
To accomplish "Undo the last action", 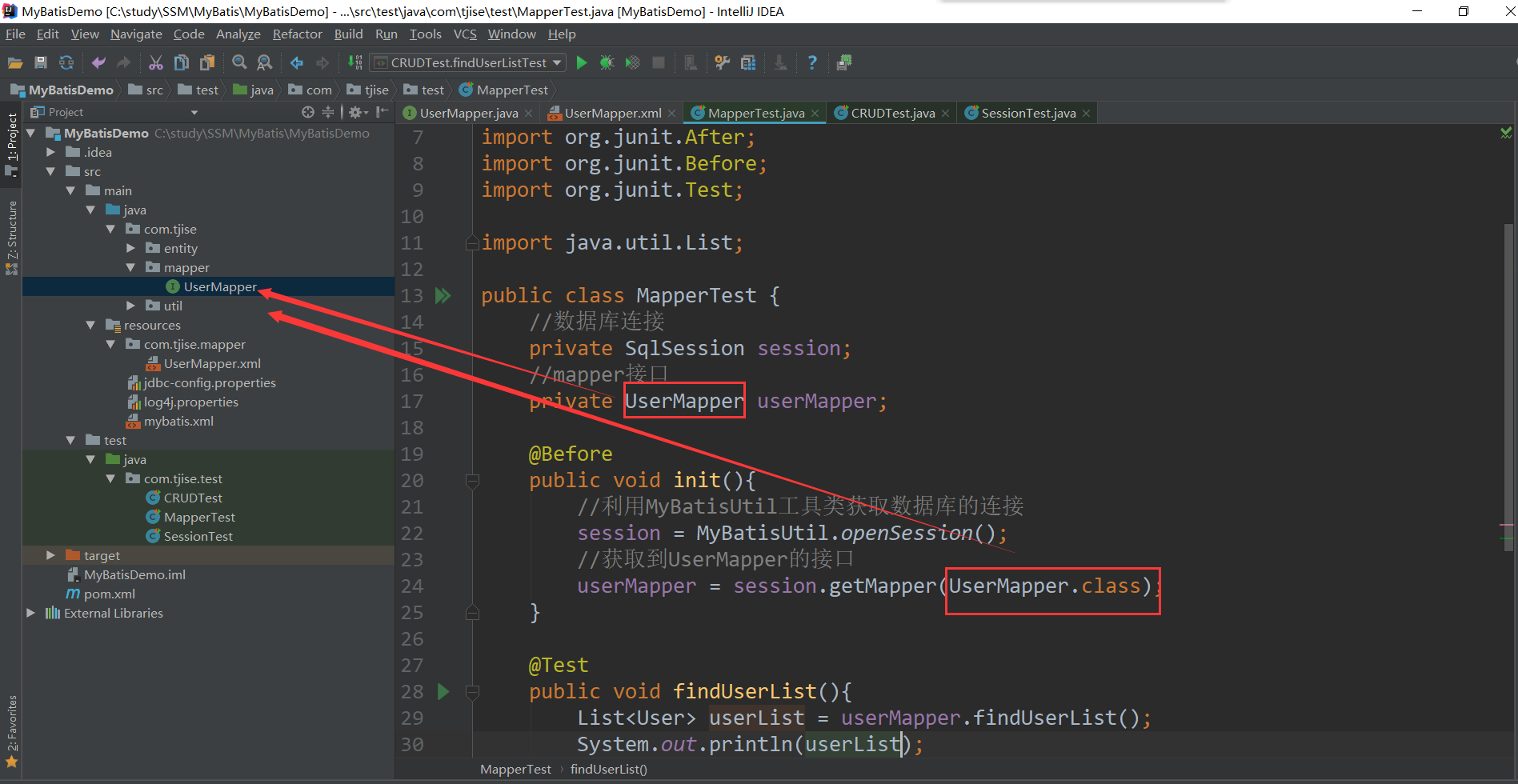I will pos(98,62).
